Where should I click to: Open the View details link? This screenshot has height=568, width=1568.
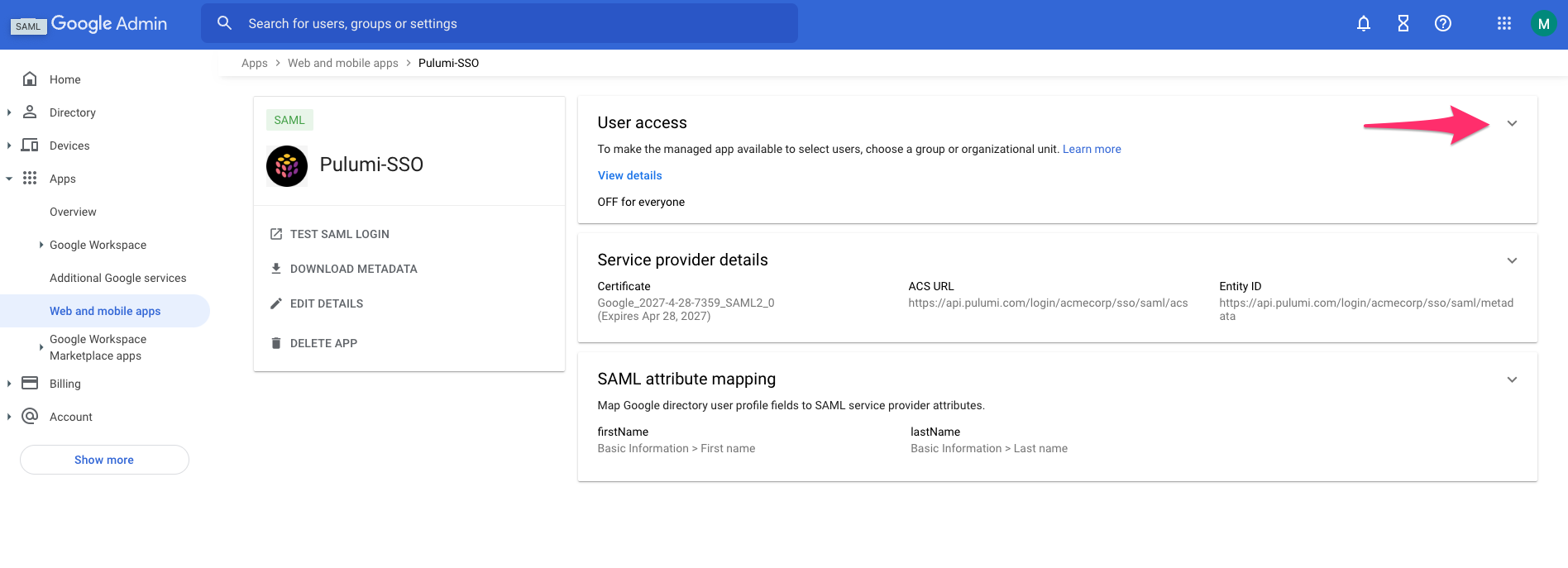tap(630, 175)
